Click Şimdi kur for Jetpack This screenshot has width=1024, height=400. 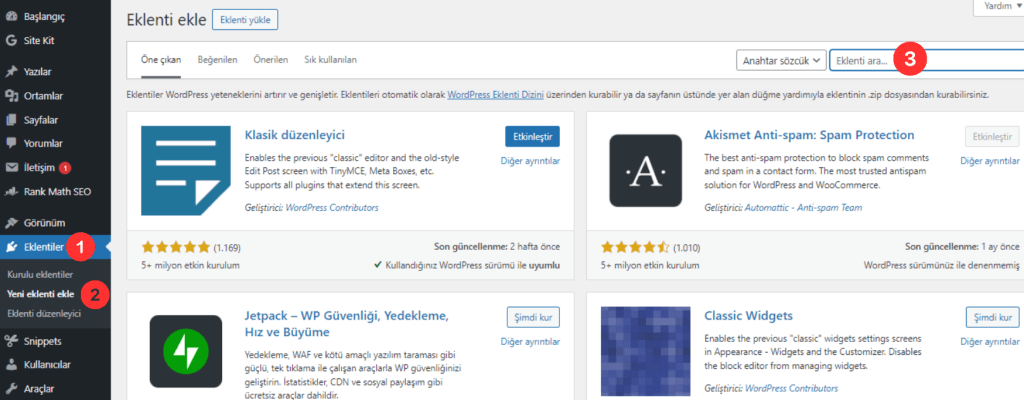(x=534, y=317)
